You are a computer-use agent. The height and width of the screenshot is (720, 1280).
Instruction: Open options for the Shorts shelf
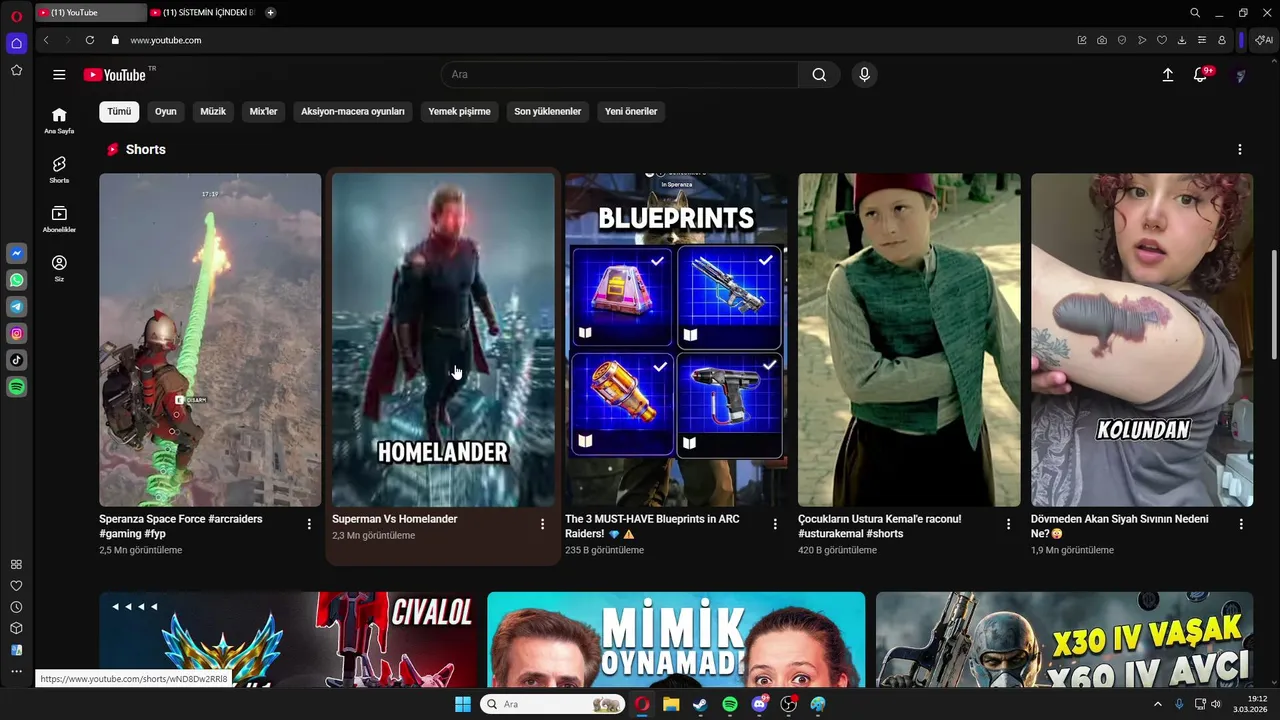click(1240, 150)
